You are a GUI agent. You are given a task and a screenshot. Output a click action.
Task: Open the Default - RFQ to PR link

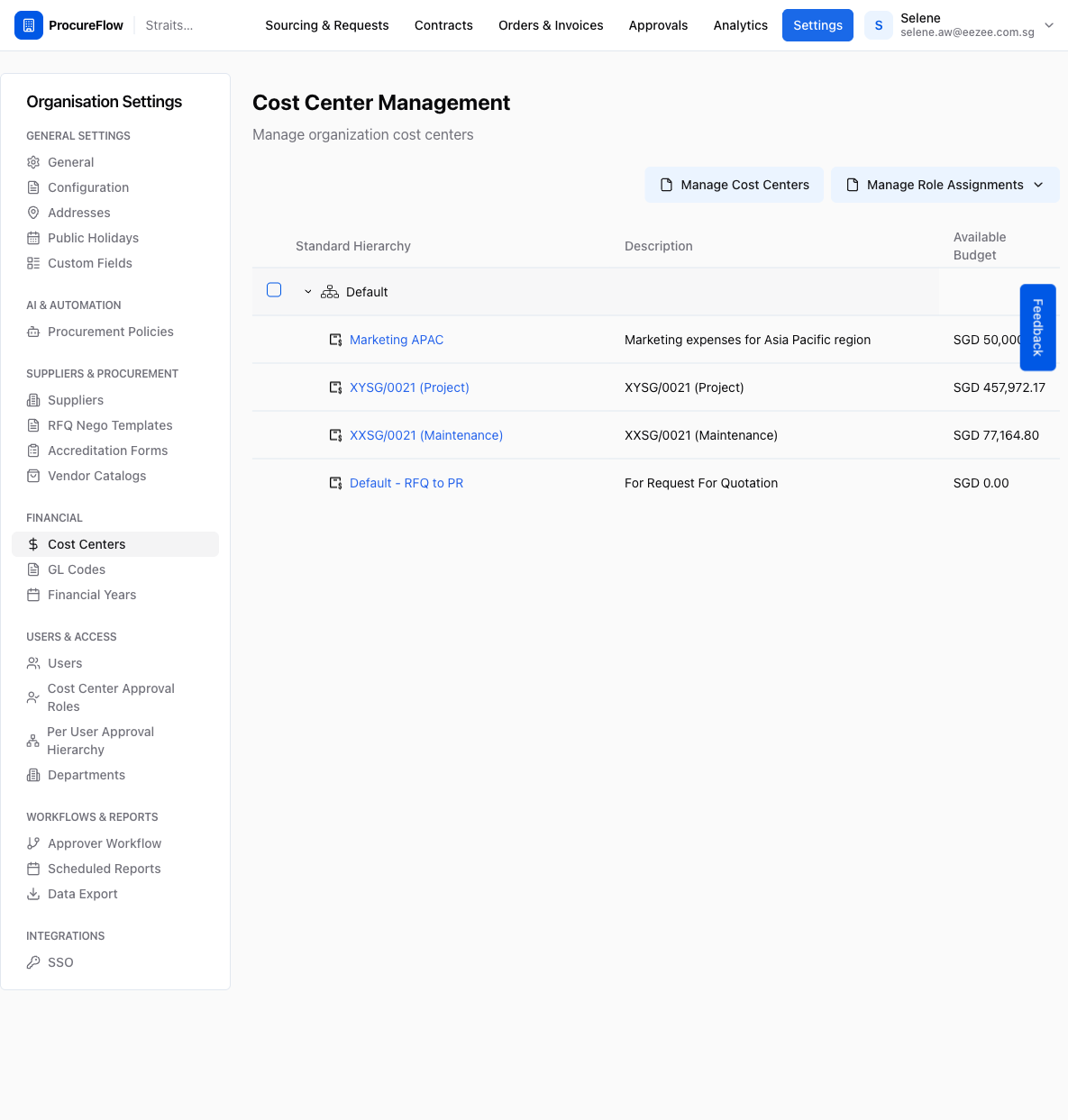coord(406,483)
